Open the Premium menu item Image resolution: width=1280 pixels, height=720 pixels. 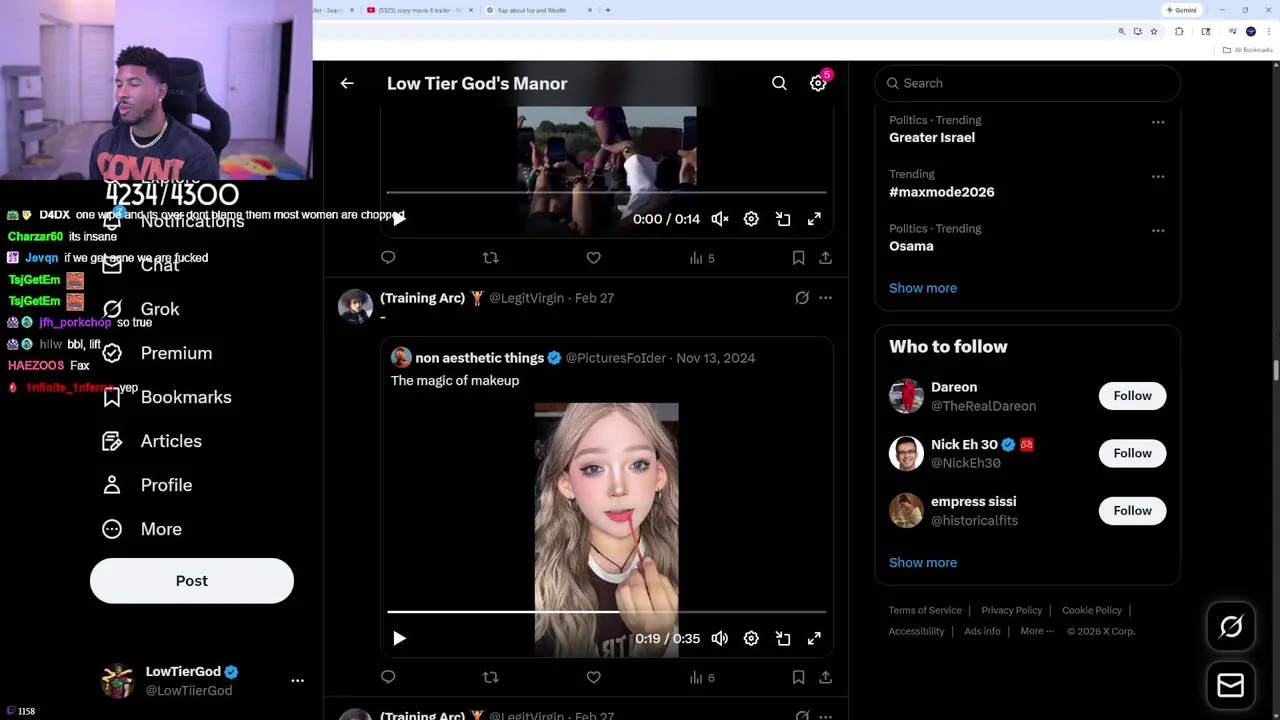pos(157,353)
